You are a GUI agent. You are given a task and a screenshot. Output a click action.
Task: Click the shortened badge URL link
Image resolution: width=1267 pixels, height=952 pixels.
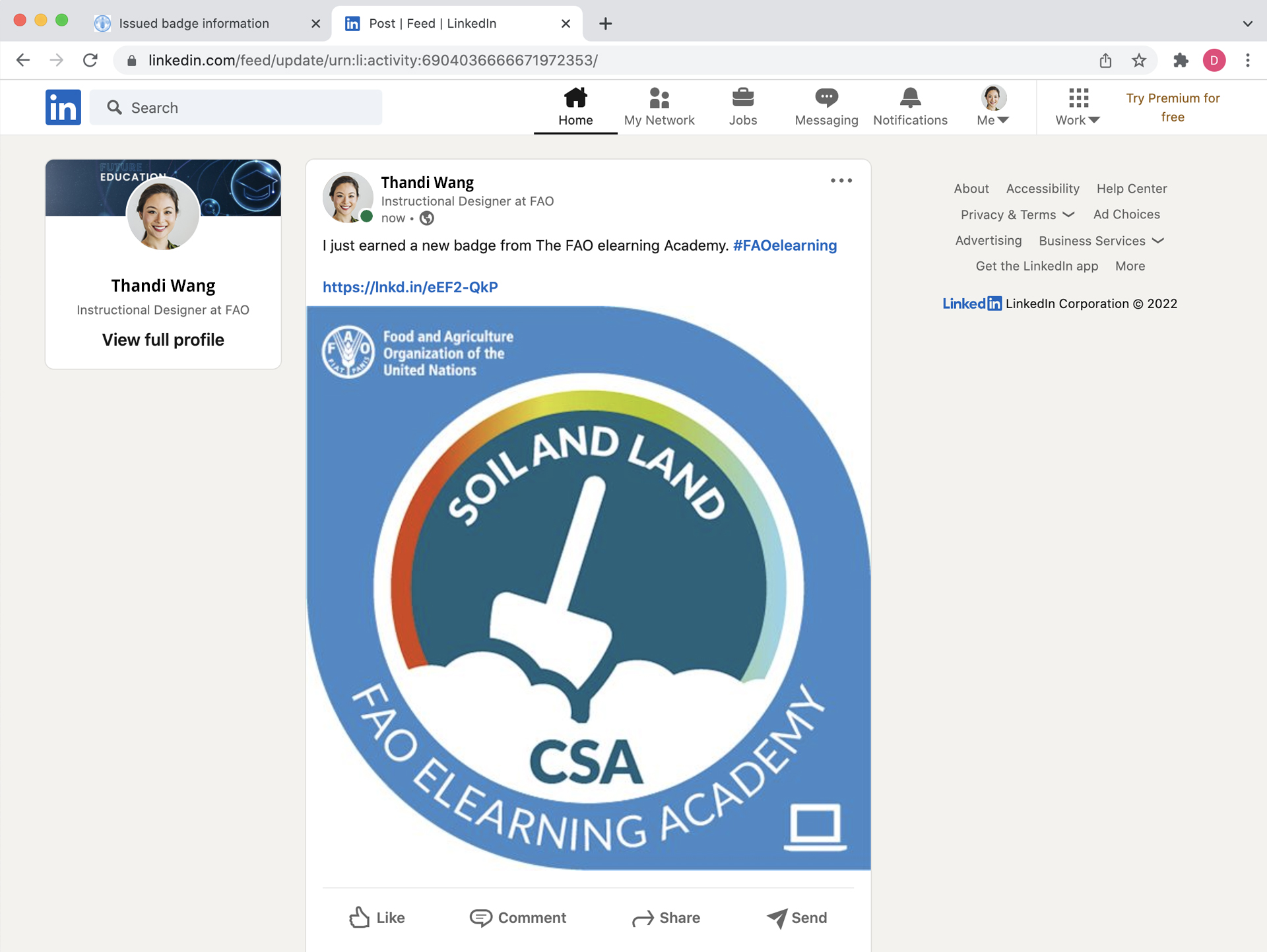click(x=410, y=287)
